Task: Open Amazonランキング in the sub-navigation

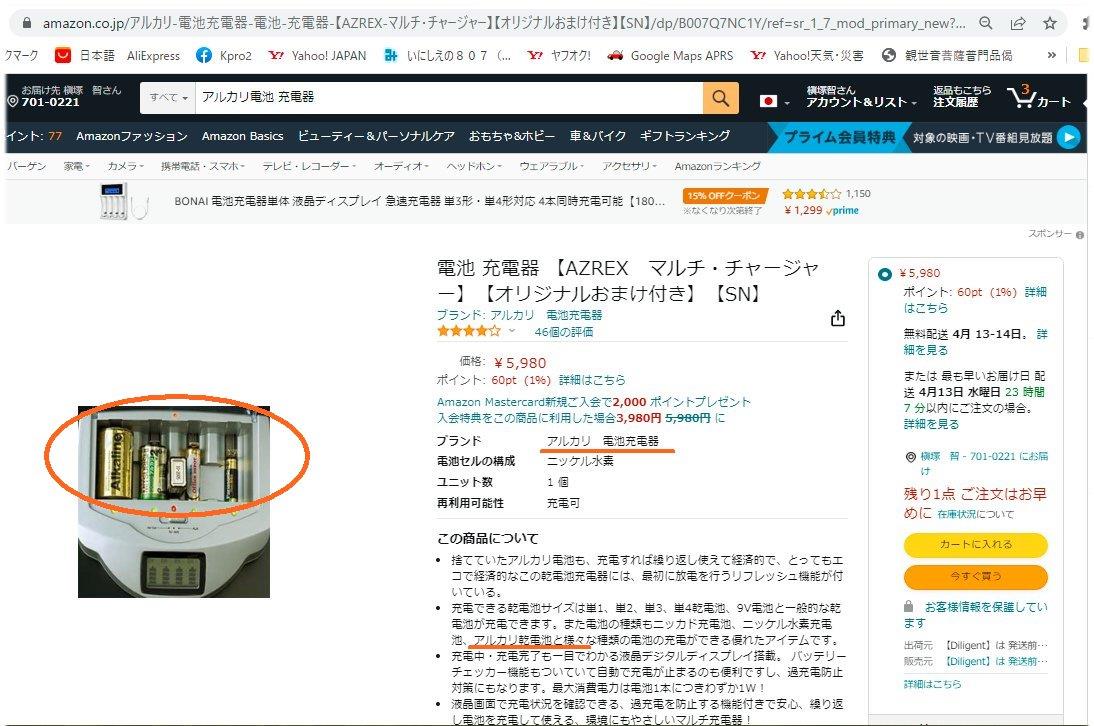Action: click(717, 166)
